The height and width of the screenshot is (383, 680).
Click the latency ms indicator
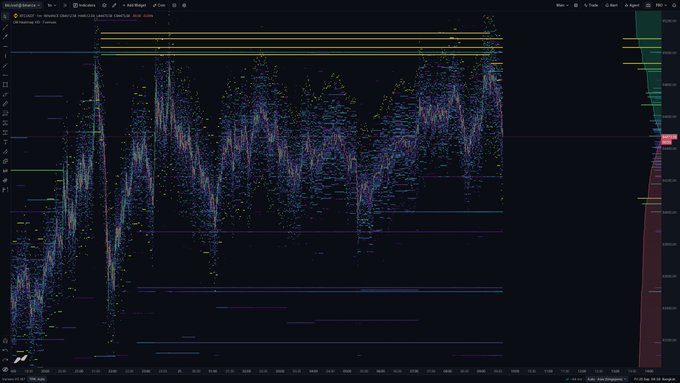point(574,379)
